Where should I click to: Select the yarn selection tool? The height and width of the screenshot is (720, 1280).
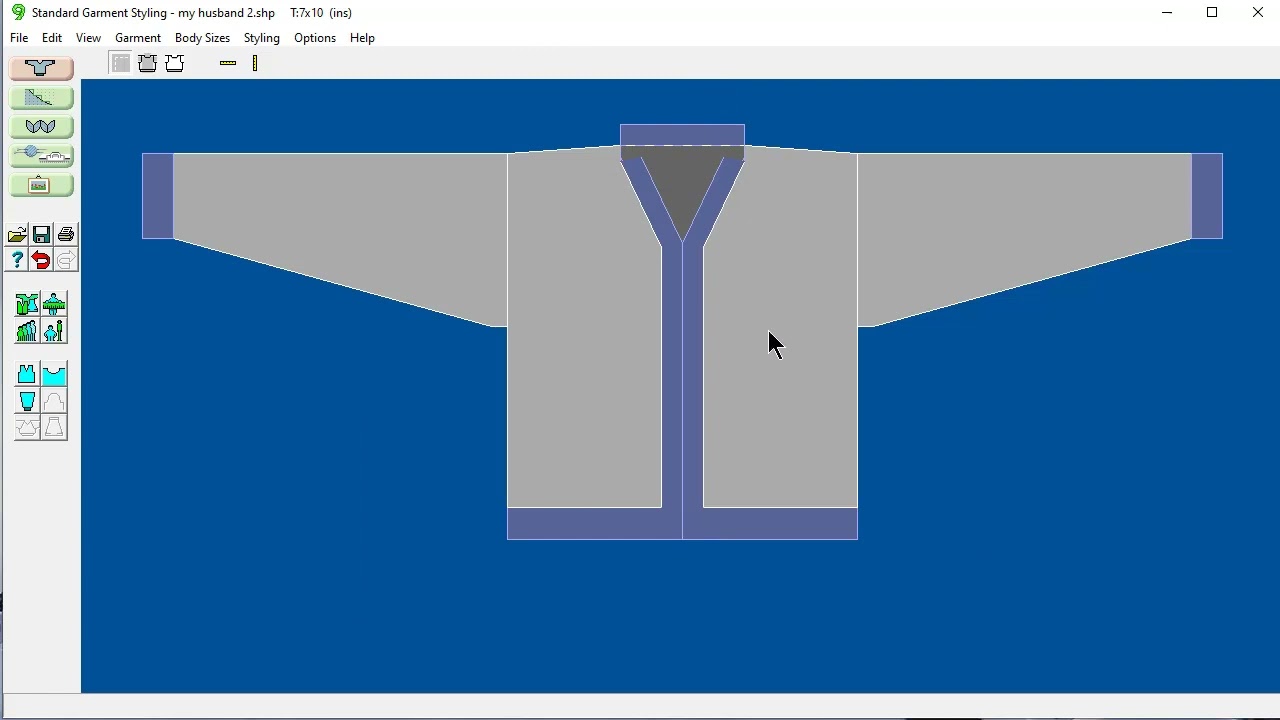(41, 126)
